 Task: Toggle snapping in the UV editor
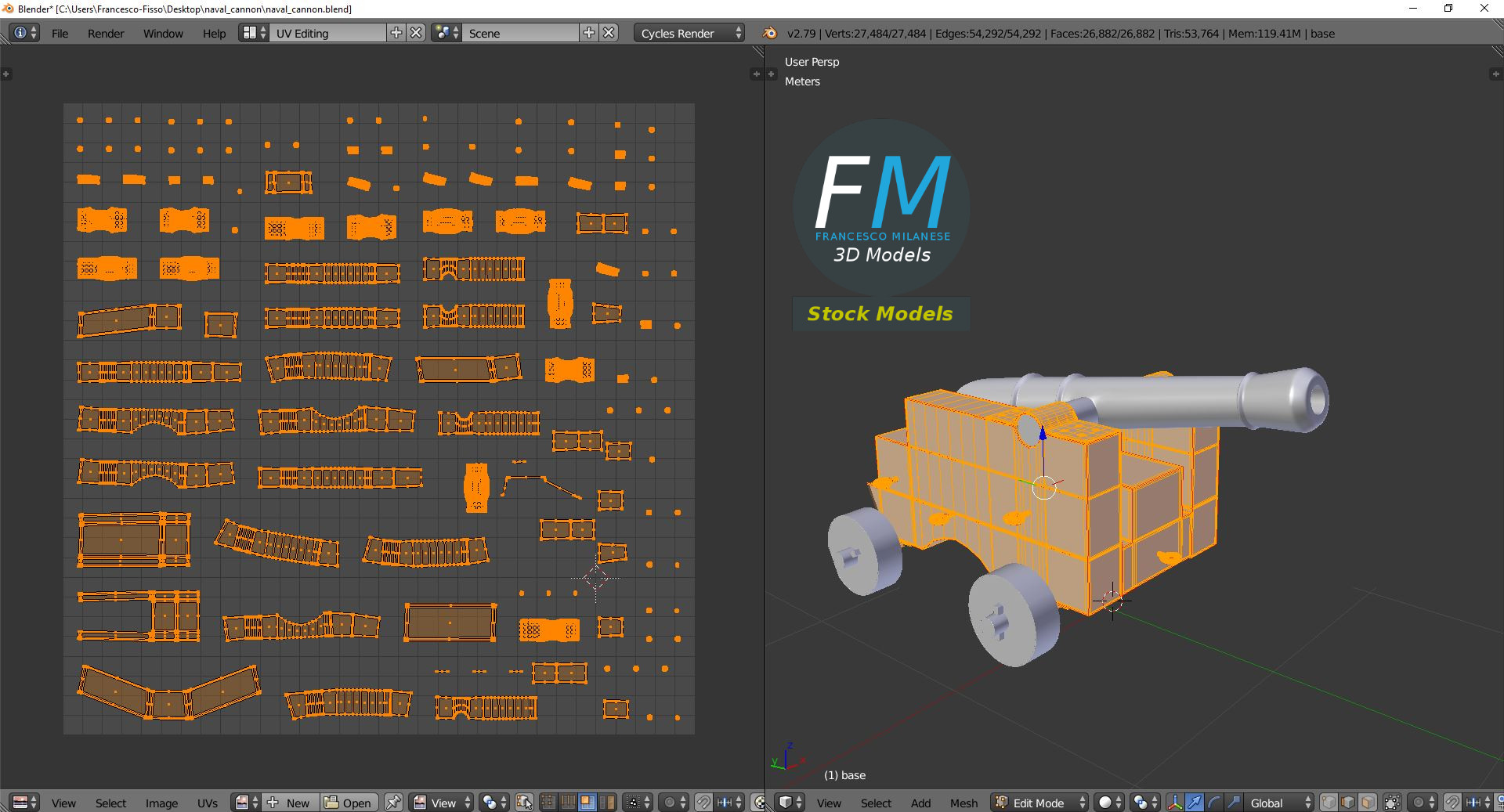tap(703, 803)
